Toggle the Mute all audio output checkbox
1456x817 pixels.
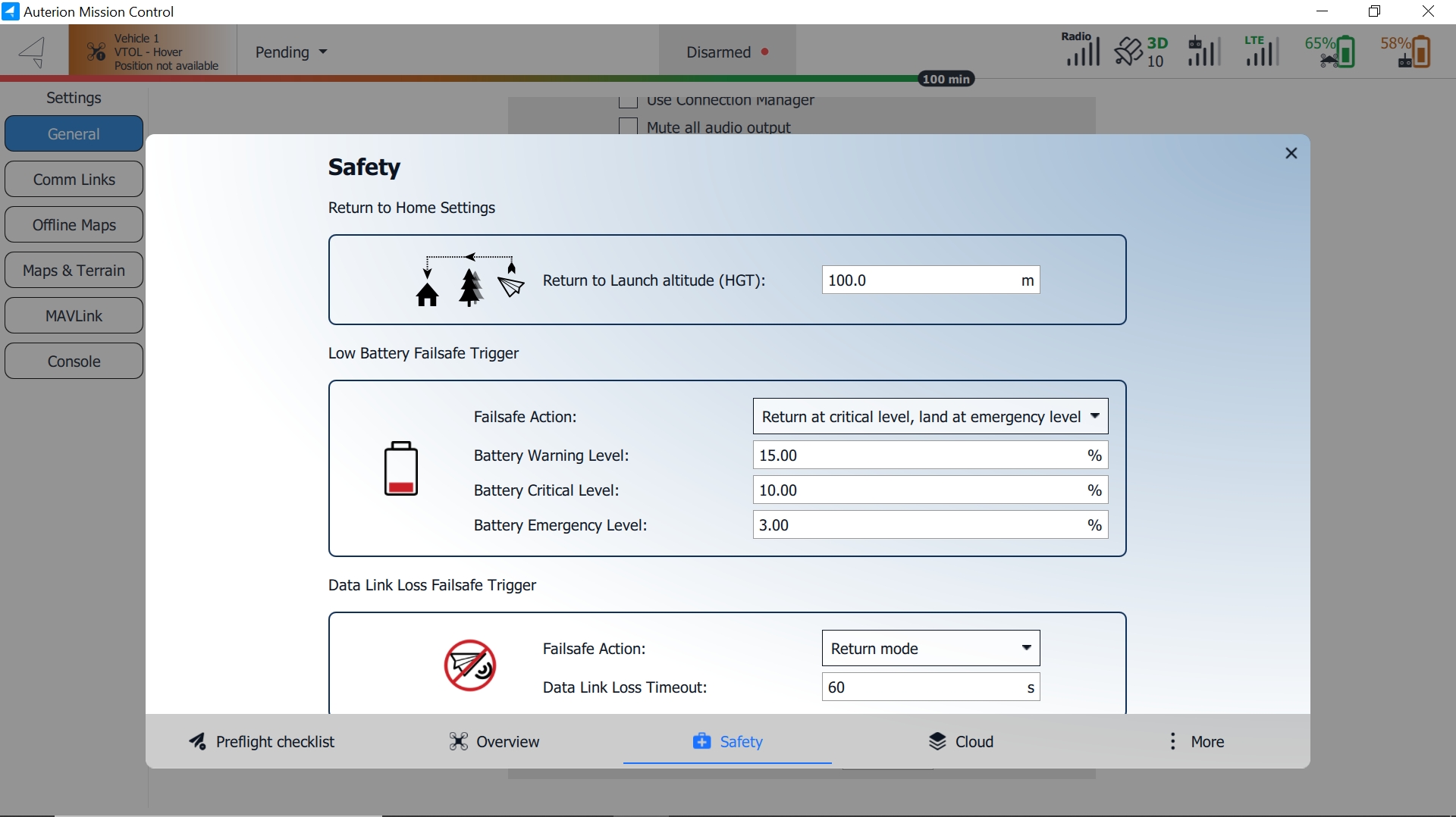point(628,127)
